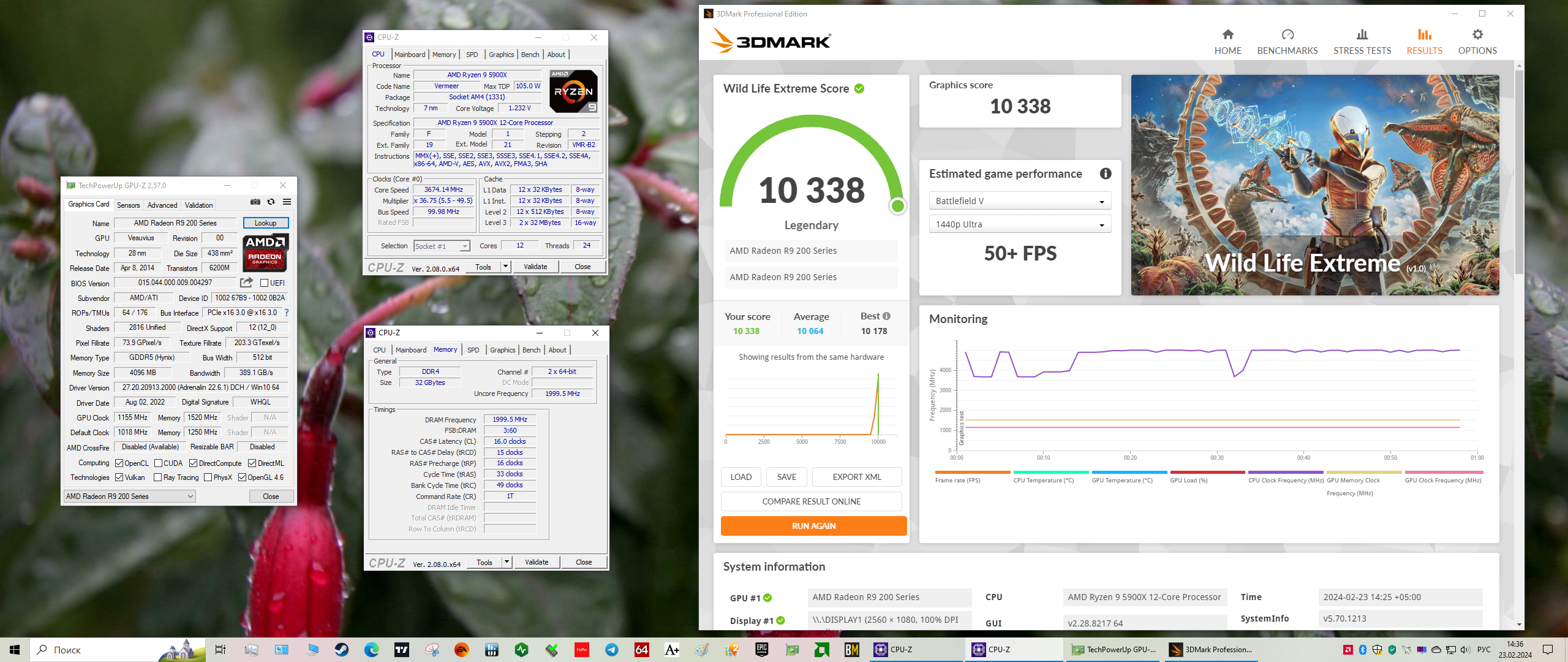Open the 3DMark OPTIONS gear
Viewport: 1568px width, 662px height.
(x=1477, y=42)
